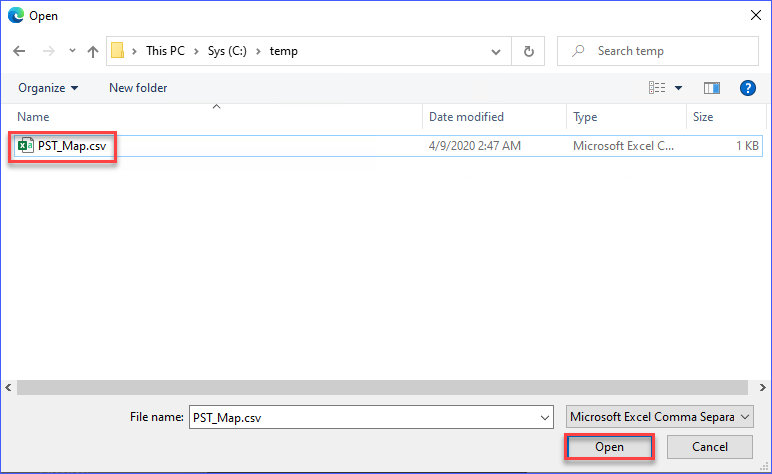Go up one folder level
This screenshot has height=474, width=772.
(x=93, y=51)
